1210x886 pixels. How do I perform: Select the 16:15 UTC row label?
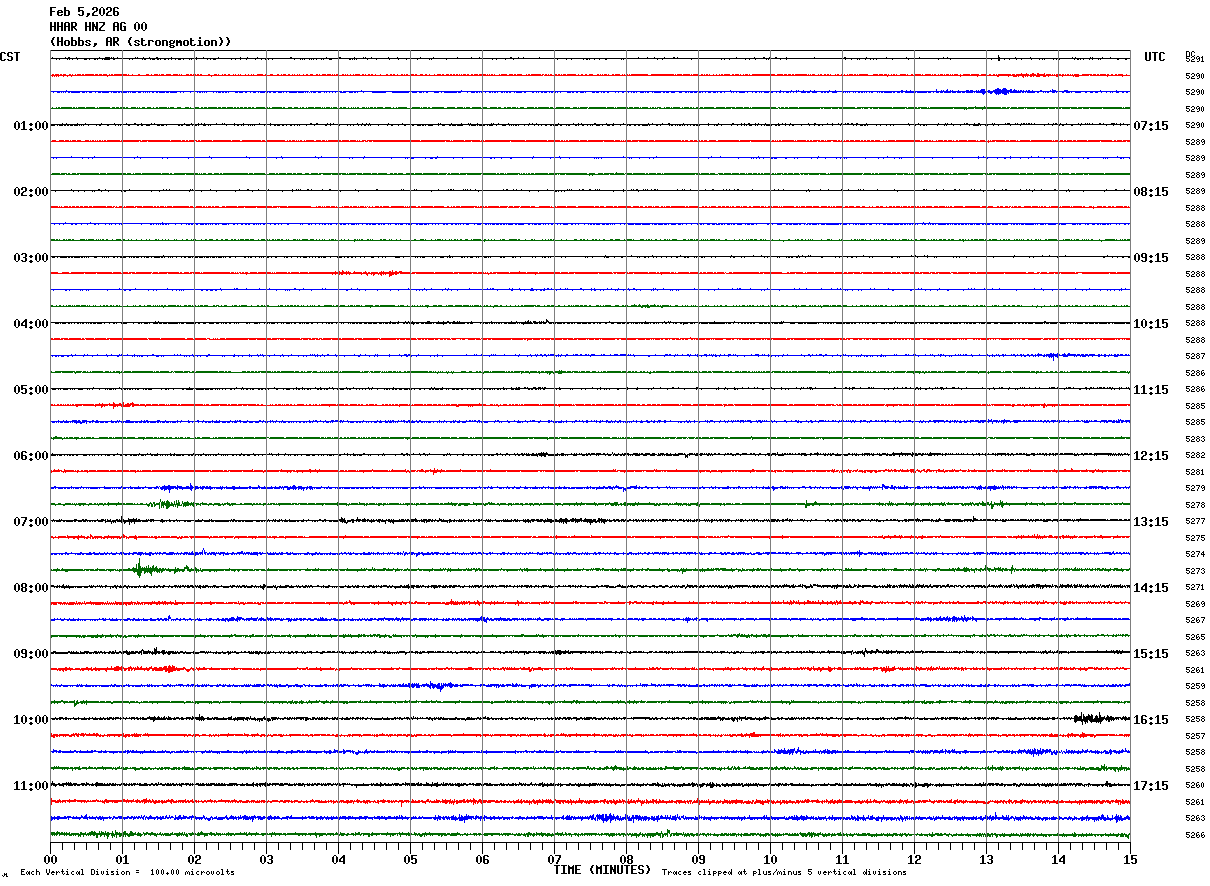pyautogui.click(x=1150, y=720)
